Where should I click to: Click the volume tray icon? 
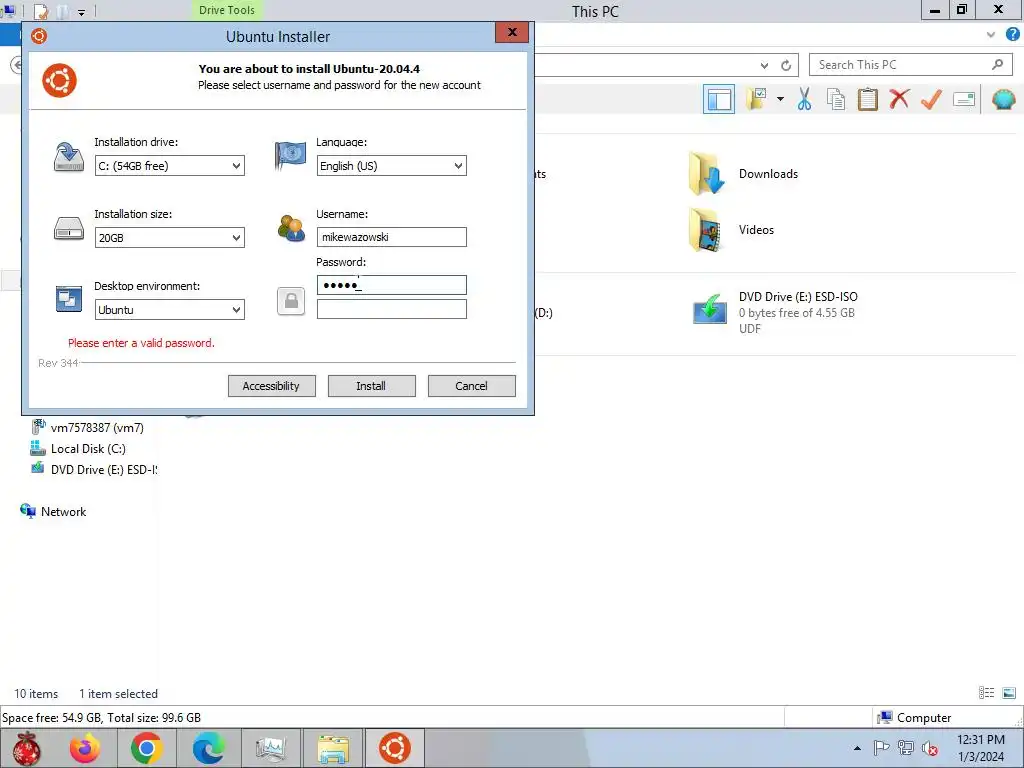pyautogui.click(x=930, y=748)
